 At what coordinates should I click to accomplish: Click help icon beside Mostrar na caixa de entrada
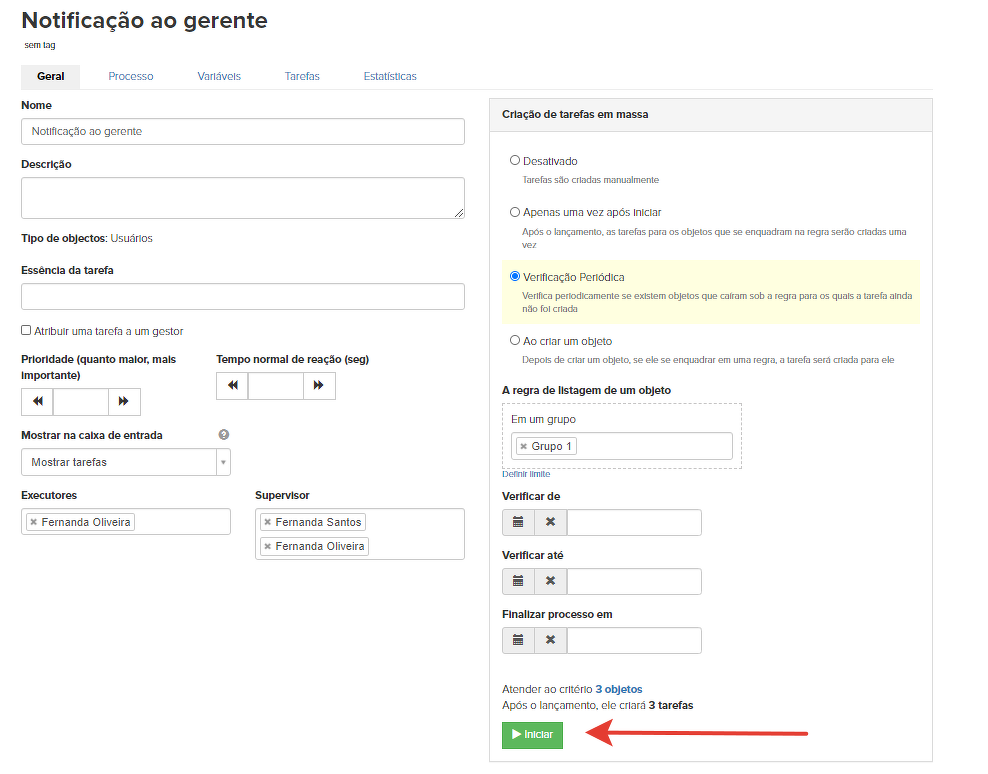pyautogui.click(x=224, y=435)
